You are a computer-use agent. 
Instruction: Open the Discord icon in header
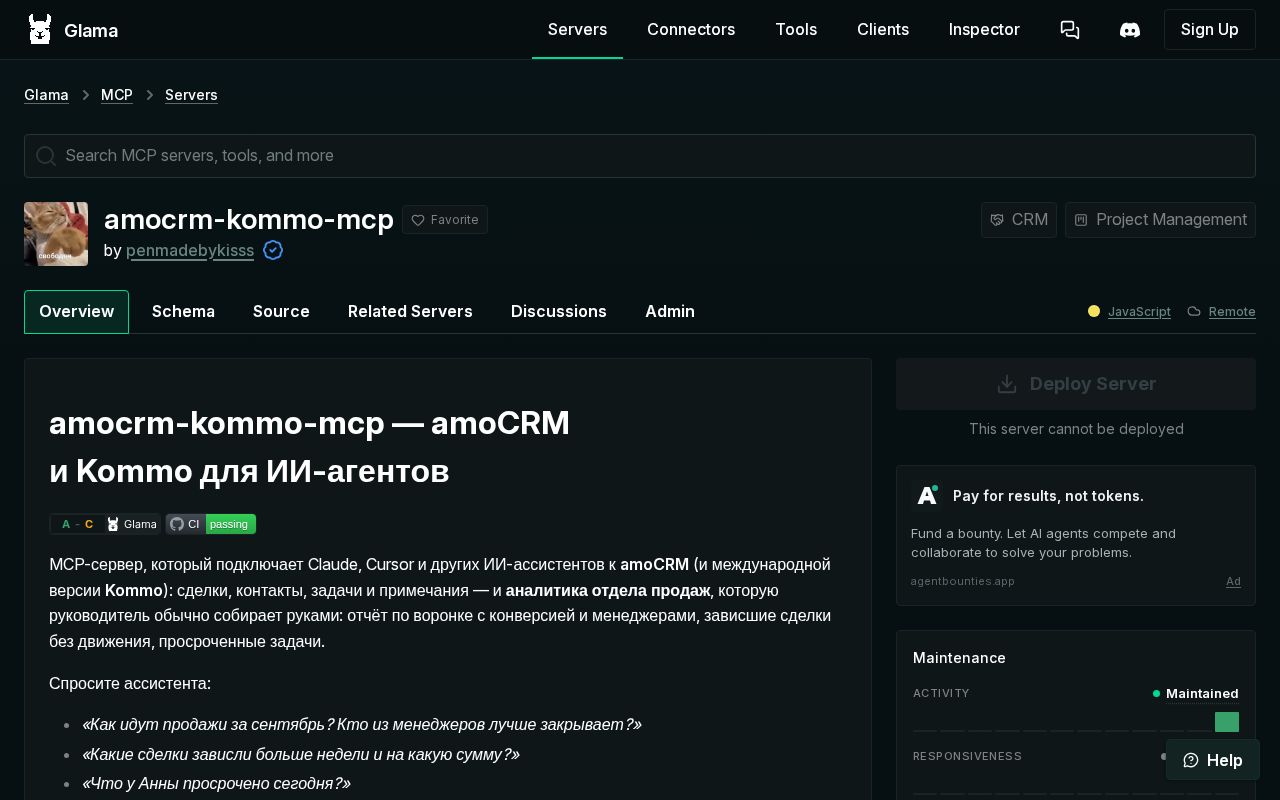pos(1130,30)
